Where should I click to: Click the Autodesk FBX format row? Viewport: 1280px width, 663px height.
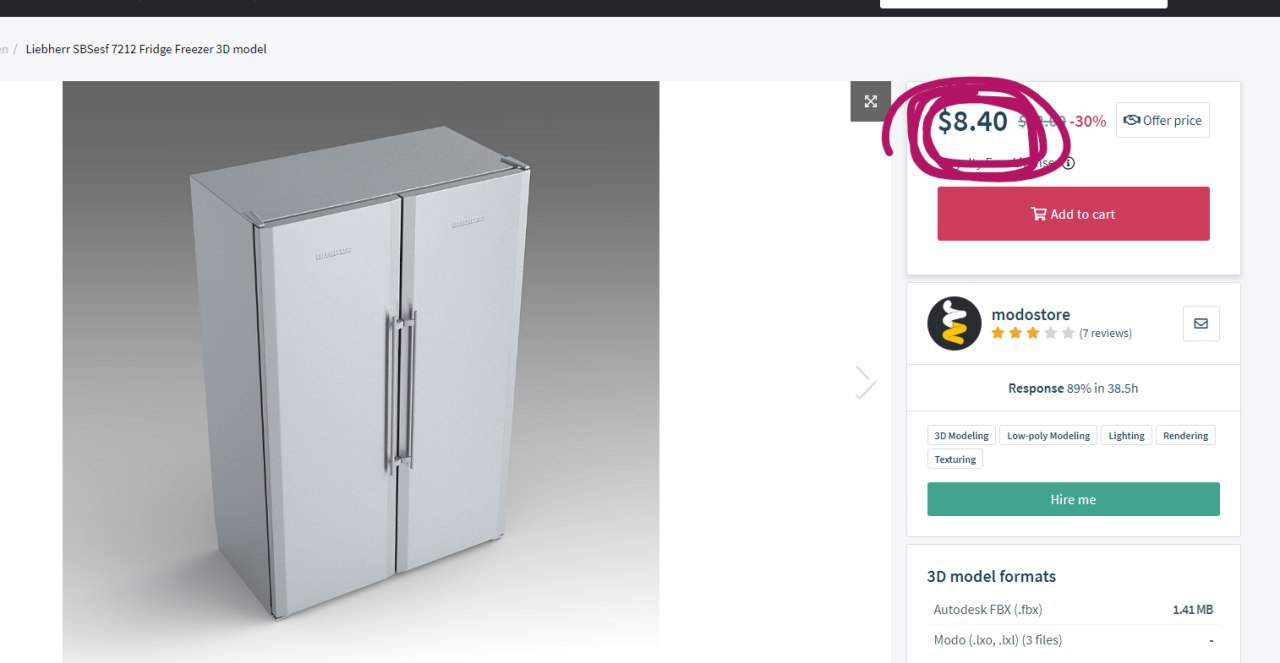[1073, 609]
